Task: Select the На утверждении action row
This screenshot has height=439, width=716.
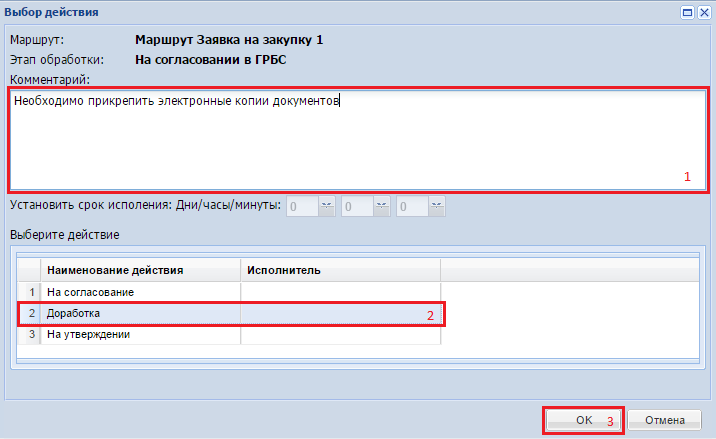Action: tap(140, 335)
